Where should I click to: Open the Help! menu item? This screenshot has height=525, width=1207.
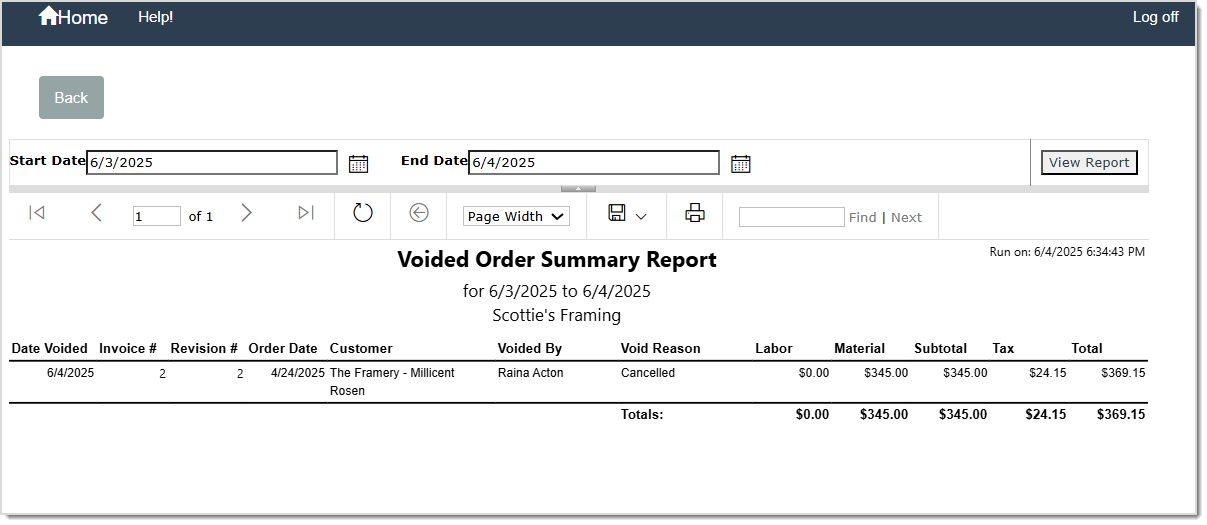click(x=156, y=17)
